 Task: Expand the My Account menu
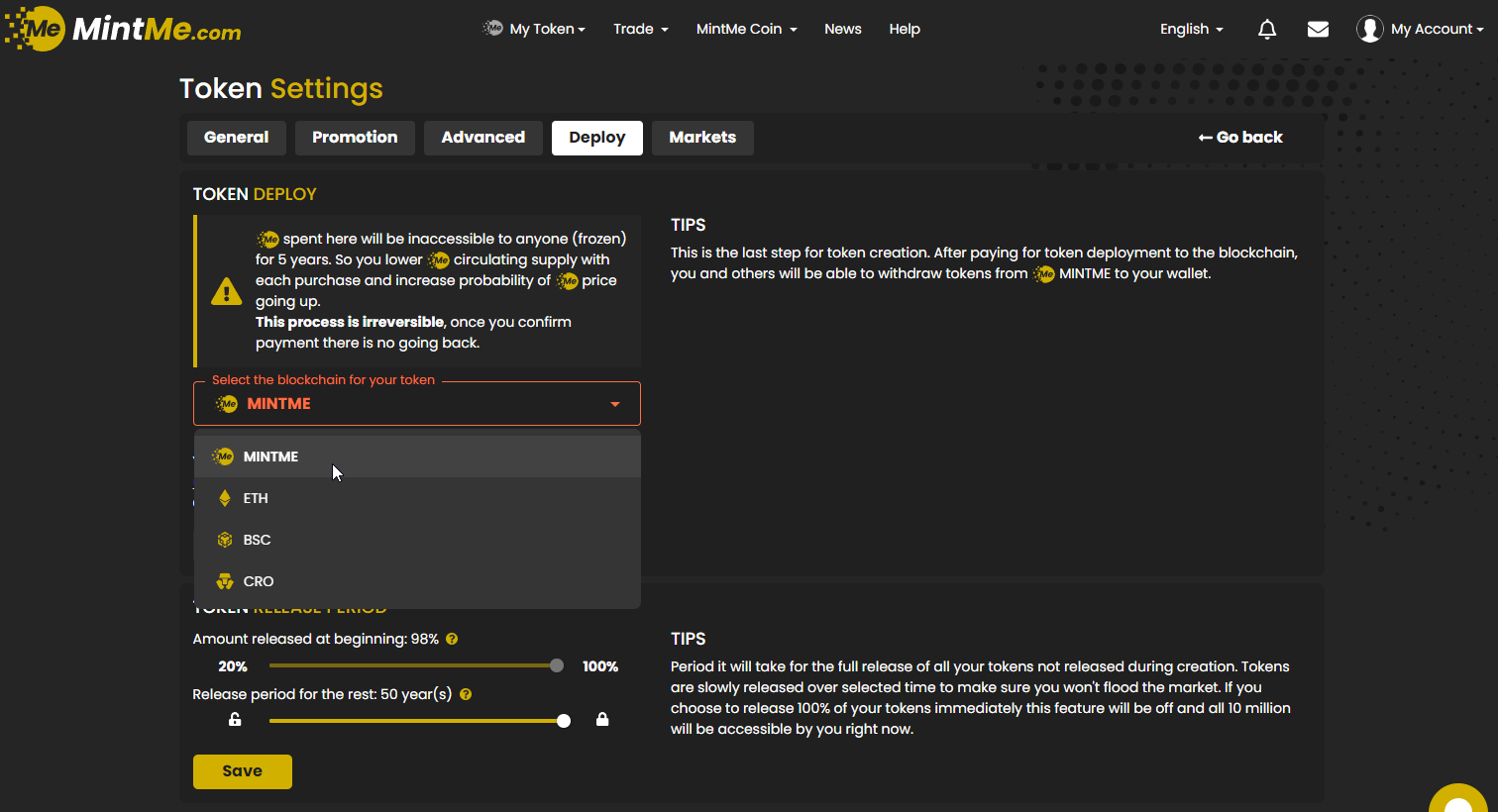(1420, 30)
